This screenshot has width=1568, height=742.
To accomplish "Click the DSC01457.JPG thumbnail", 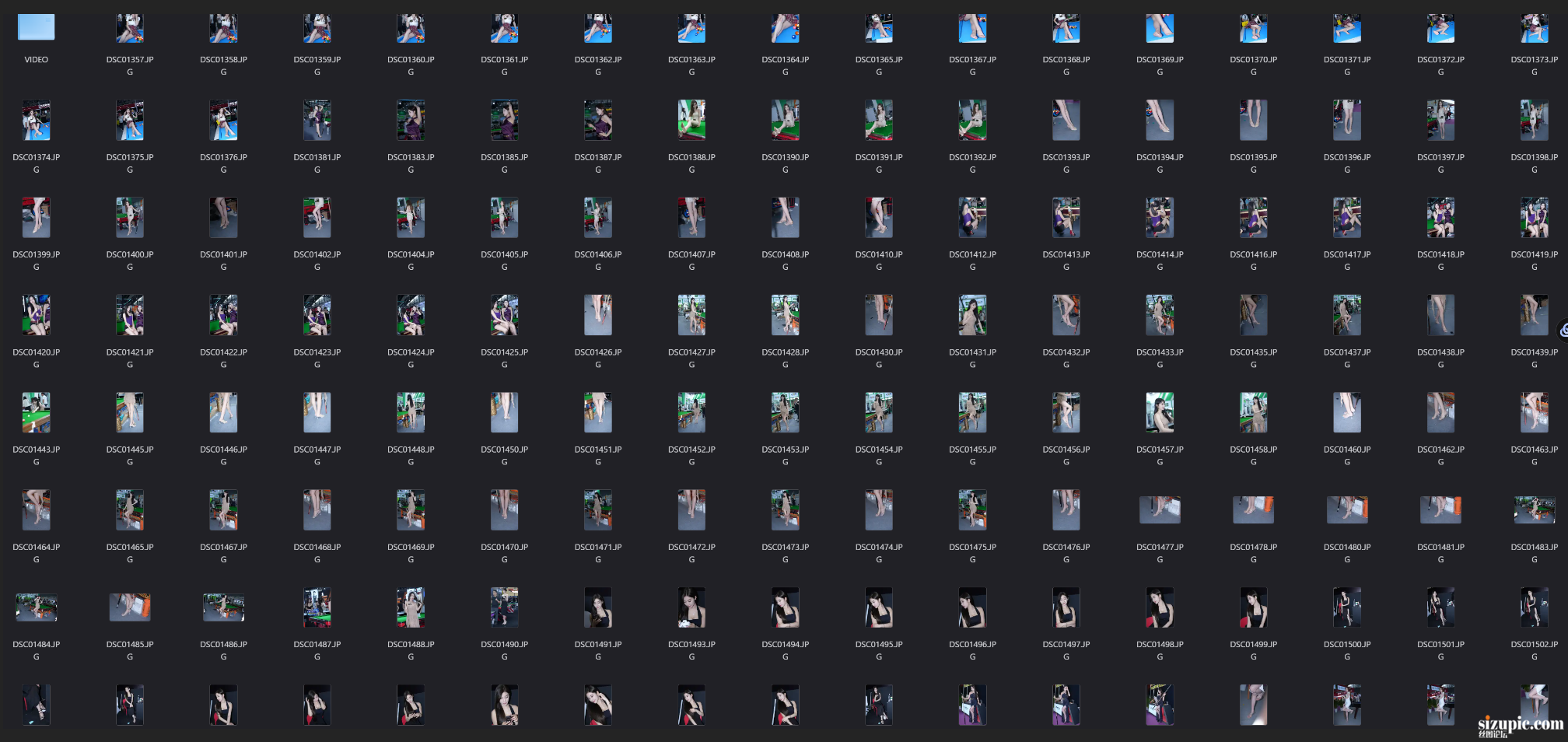I will click(x=1160, y=412).
